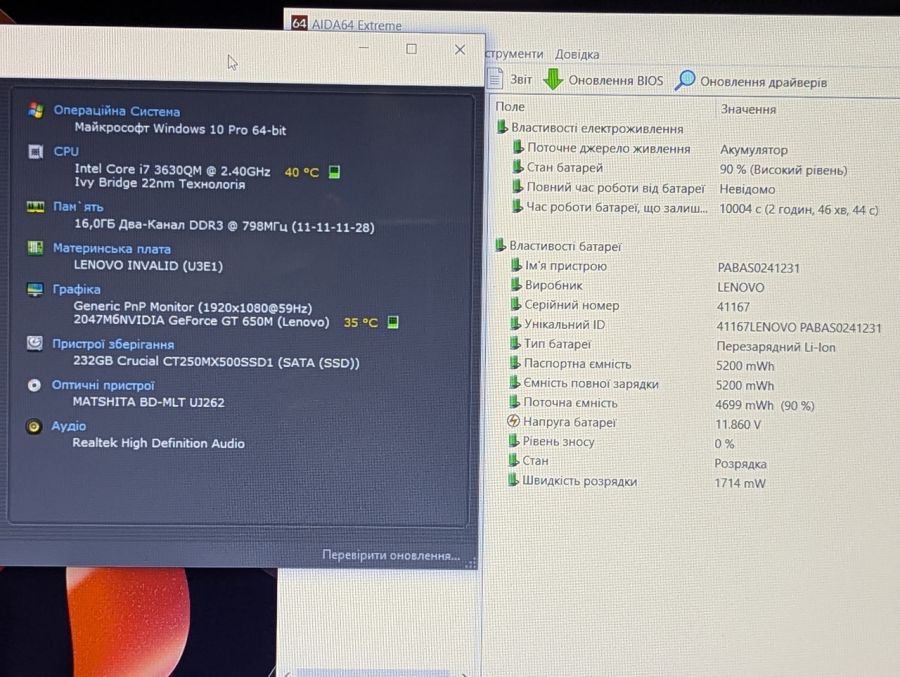Click the value PABAS0241231 for device name

758,268
